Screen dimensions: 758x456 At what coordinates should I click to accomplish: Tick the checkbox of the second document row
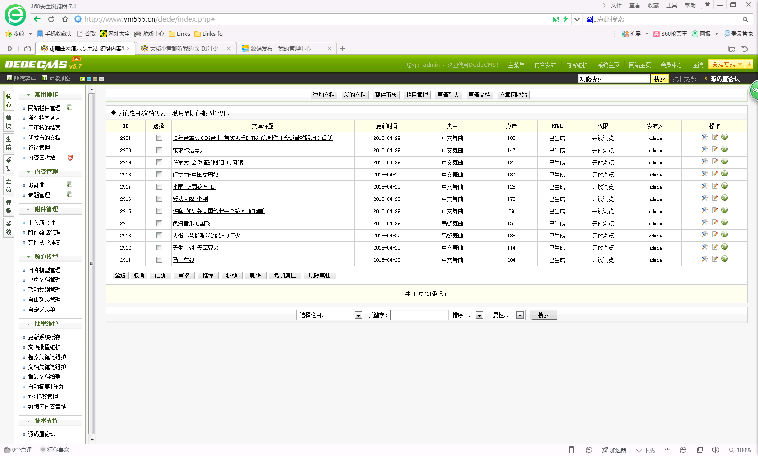point(159,150)
